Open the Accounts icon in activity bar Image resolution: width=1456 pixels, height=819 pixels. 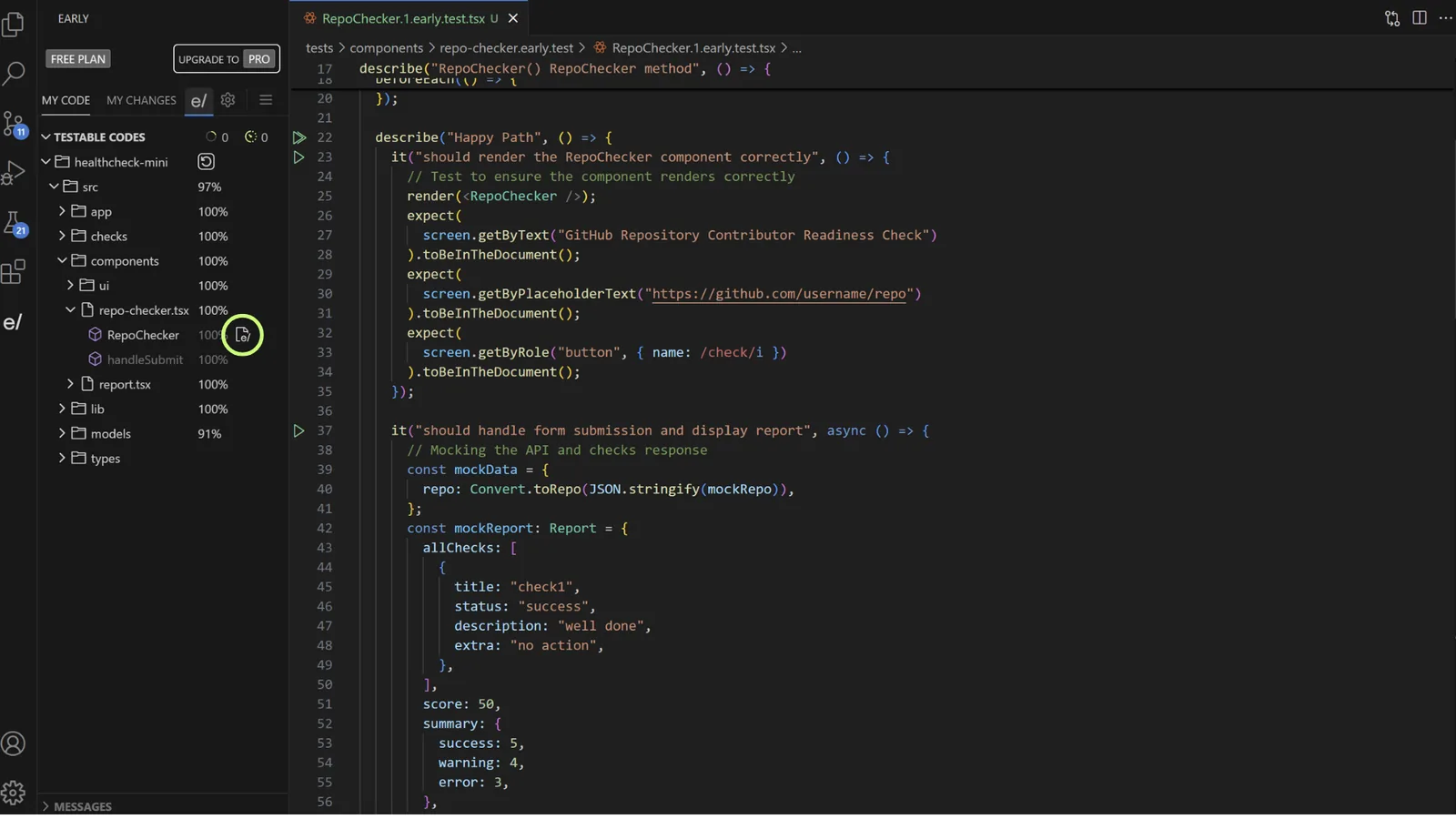[x=14, y=743]
